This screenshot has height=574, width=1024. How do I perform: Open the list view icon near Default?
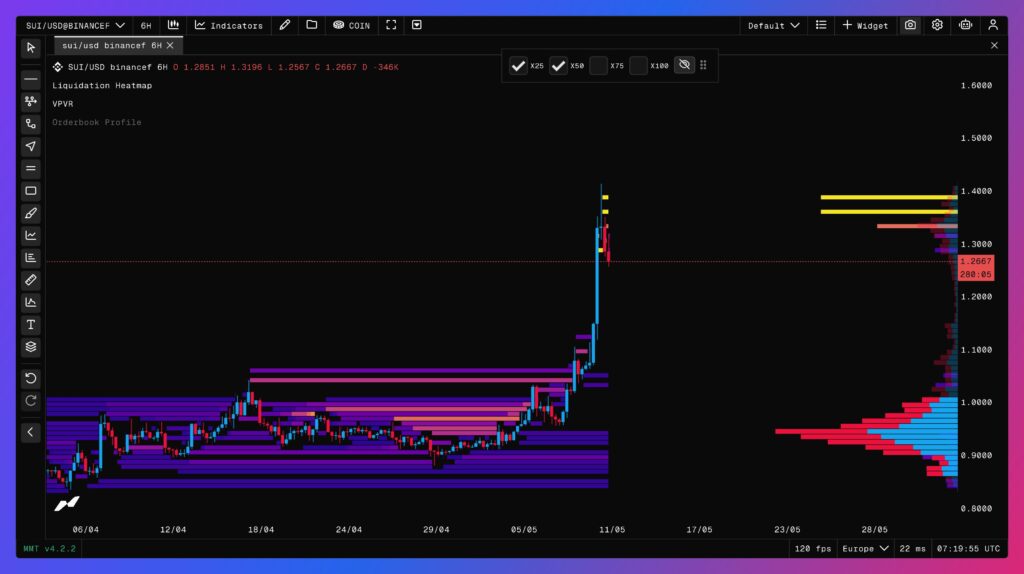click(x=821, y=25)
